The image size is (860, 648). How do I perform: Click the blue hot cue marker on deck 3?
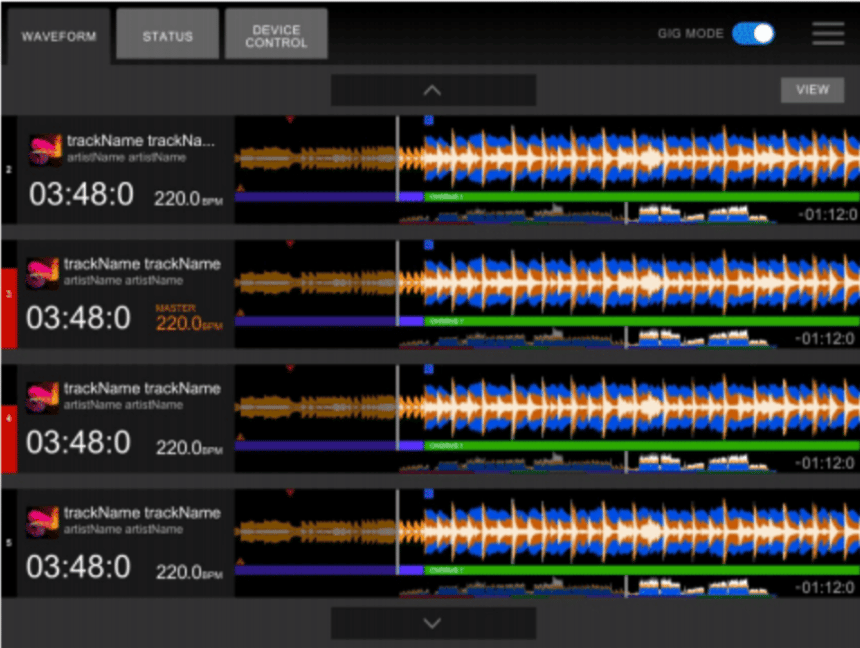click(429, 244)
